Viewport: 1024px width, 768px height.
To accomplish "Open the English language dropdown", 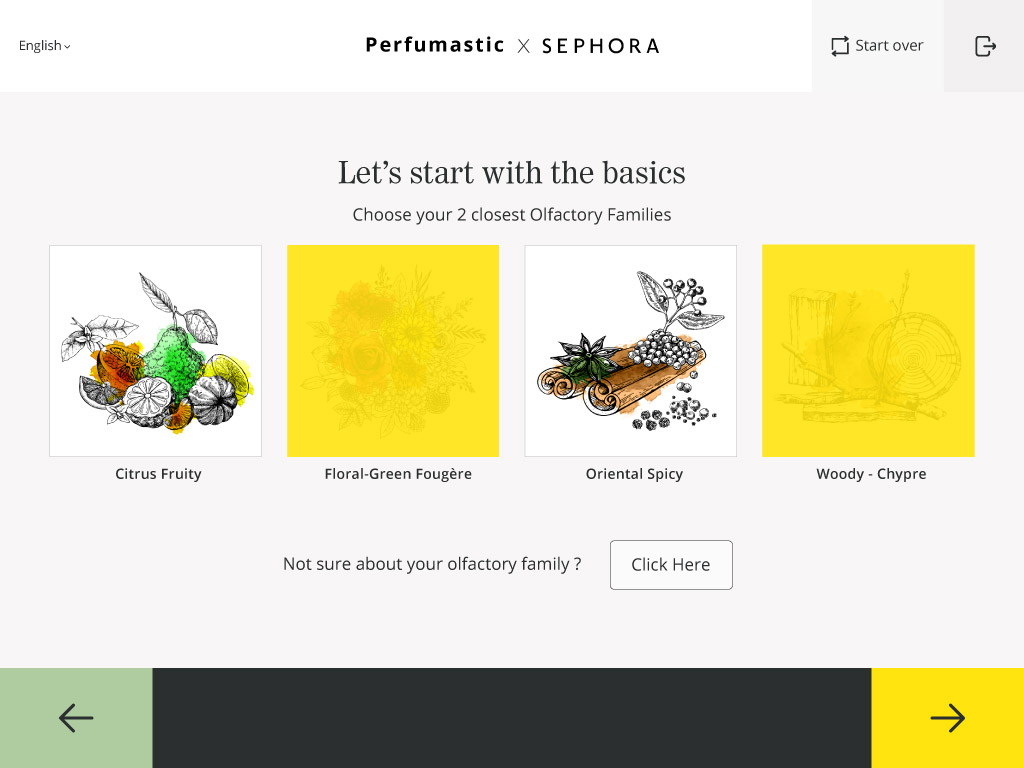I will pyautogui.click(x=40, y=46).
